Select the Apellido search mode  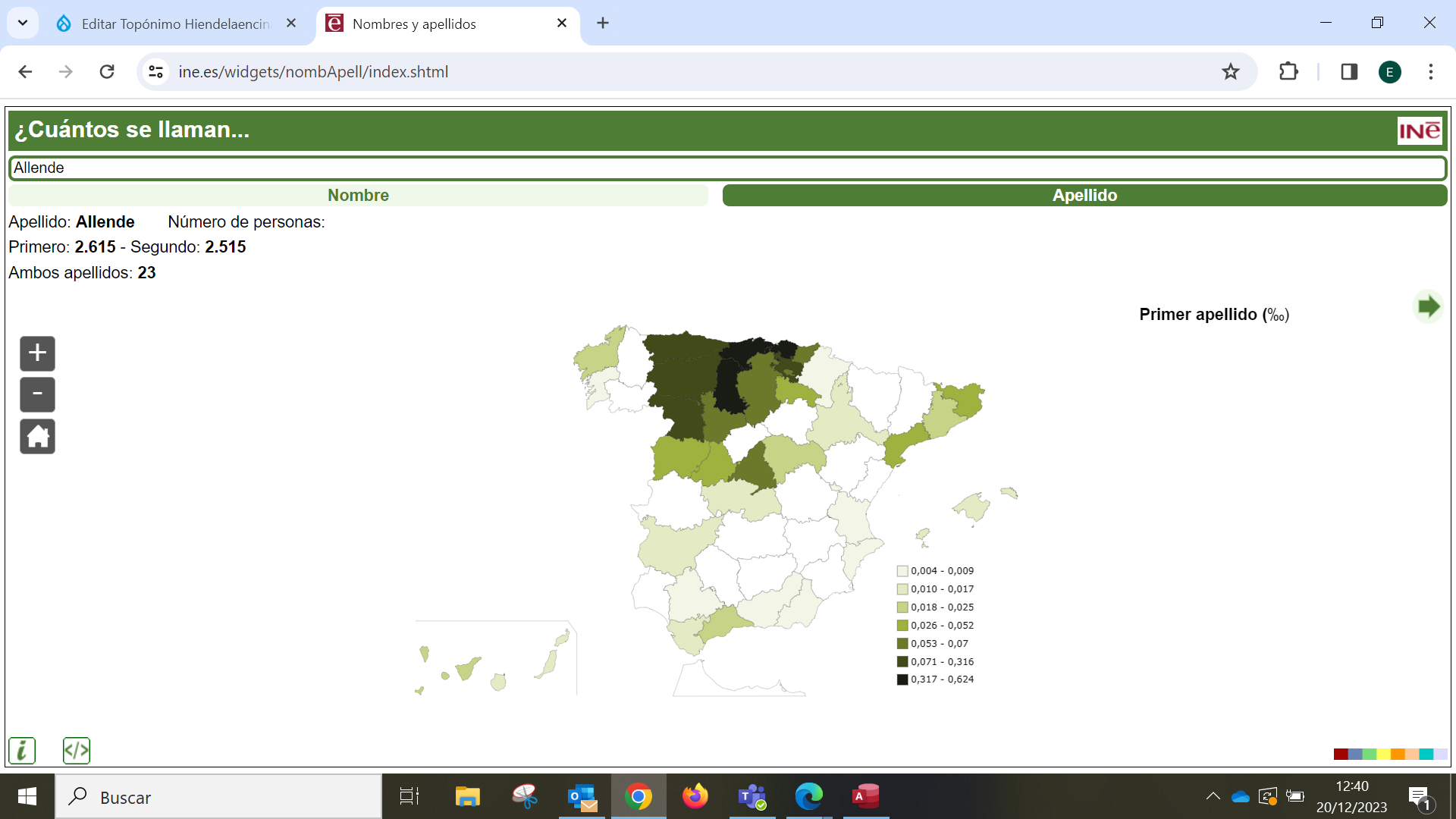1084,196
